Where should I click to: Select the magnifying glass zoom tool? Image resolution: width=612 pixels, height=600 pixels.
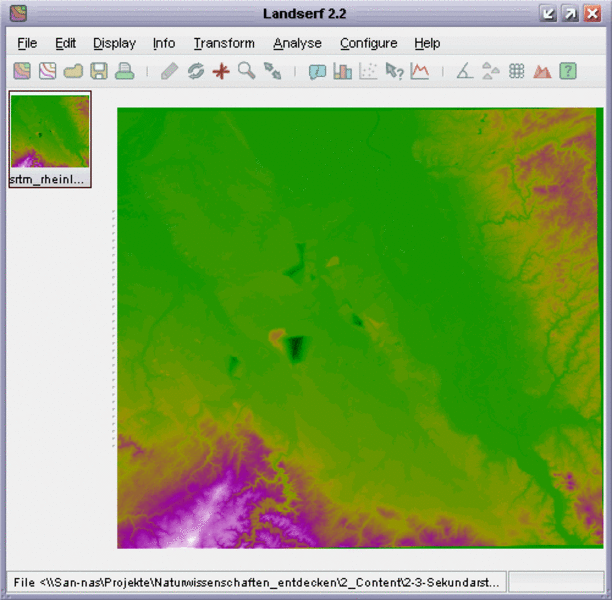tap(246, 71)
